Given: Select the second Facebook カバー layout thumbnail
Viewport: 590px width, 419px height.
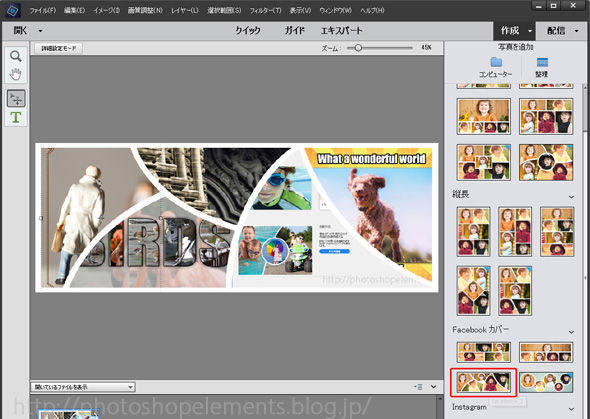Looking at the screenshot, I should (546, 352).
